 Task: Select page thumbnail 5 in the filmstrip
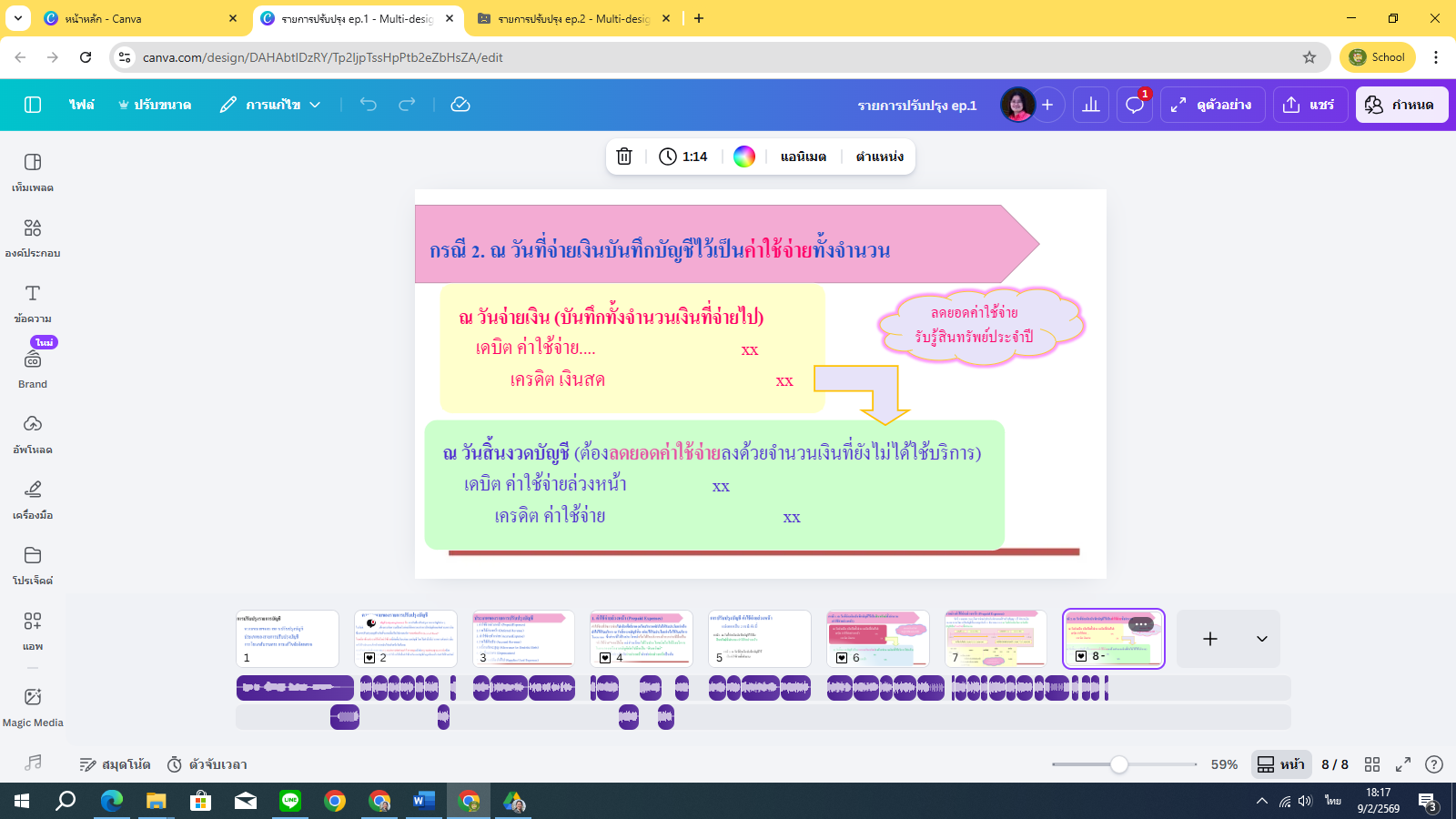point(760,639)
